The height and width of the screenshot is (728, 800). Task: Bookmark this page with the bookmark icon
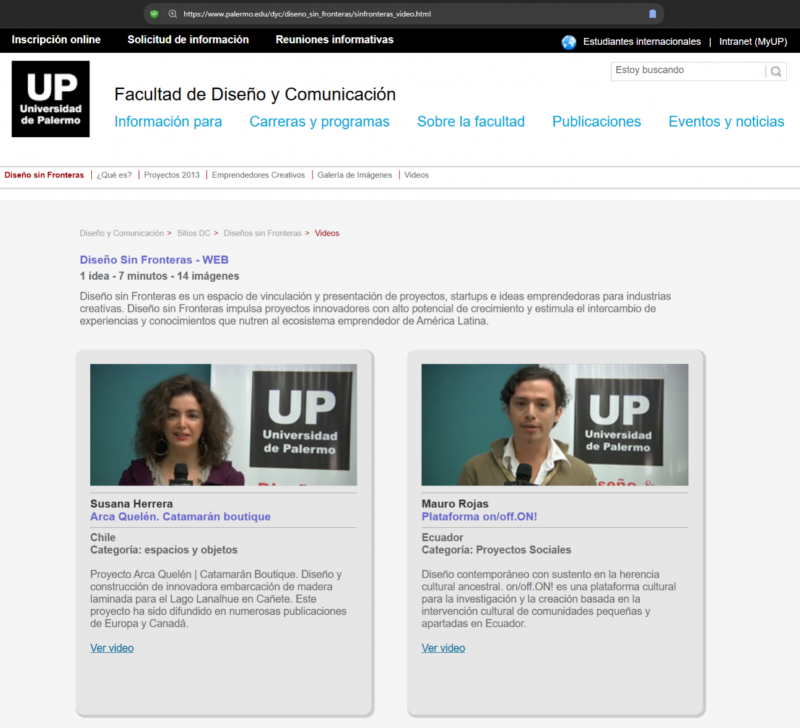click(x=652, y=14)
